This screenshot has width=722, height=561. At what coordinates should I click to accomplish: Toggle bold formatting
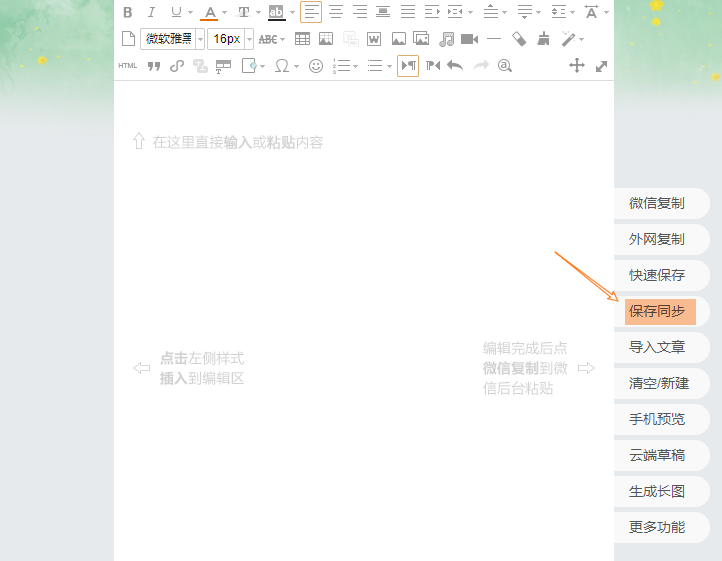tap(127, 12)
